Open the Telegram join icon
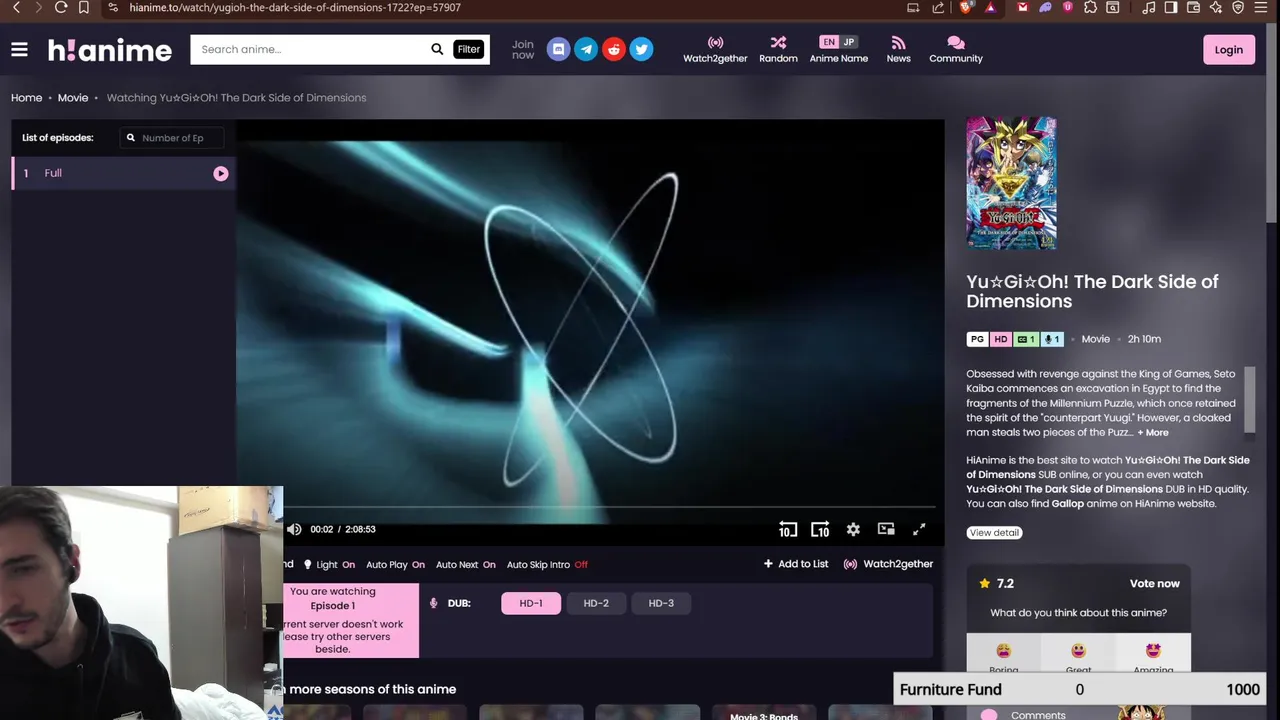The image size is (1280, 720). [586, 49]
